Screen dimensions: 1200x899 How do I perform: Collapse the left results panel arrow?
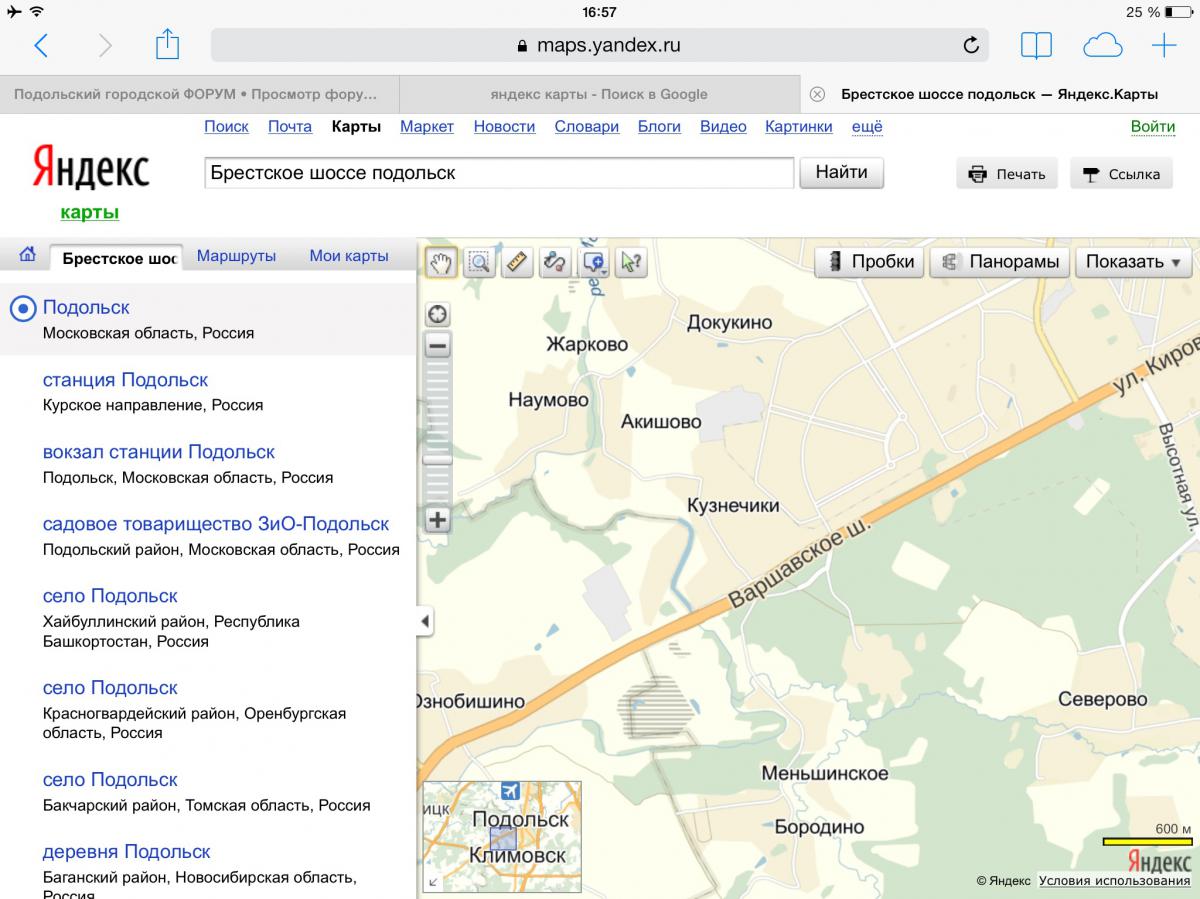425,622
